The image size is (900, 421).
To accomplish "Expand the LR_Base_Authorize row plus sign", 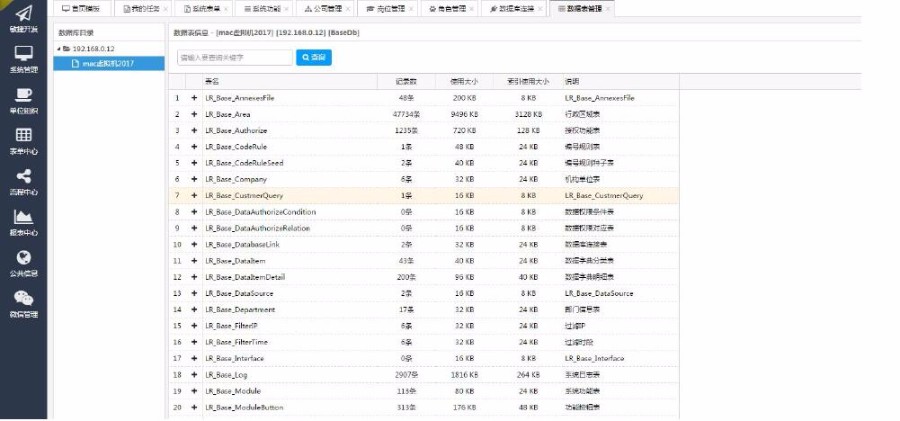I will coord(194,130).
